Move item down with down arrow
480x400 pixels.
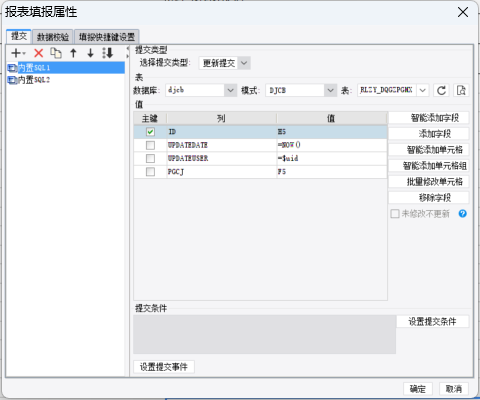click(x=90, y=53)
